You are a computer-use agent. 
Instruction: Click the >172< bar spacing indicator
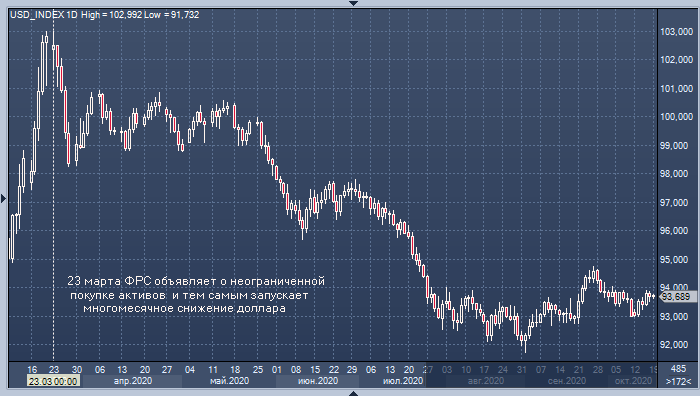point(678,382)
